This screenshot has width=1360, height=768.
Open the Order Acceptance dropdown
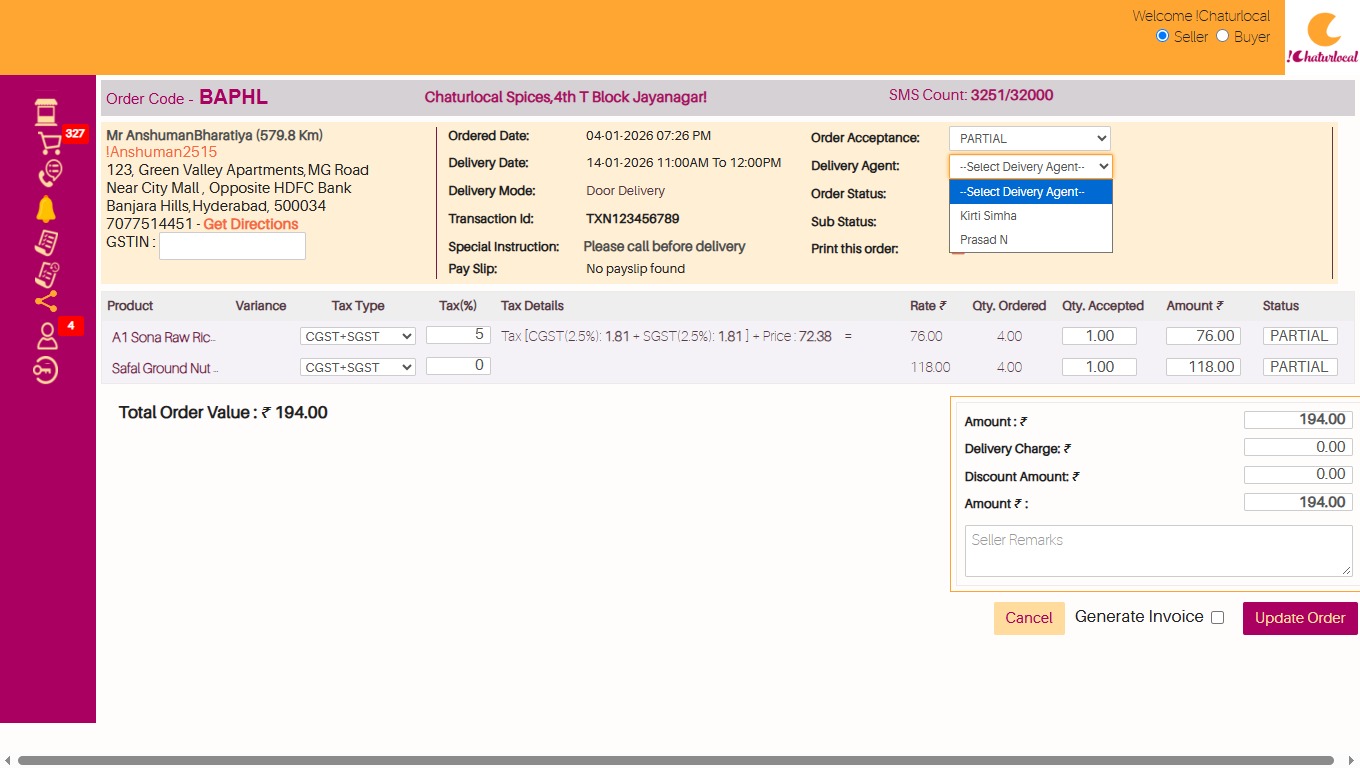(x=1030, y=138)
